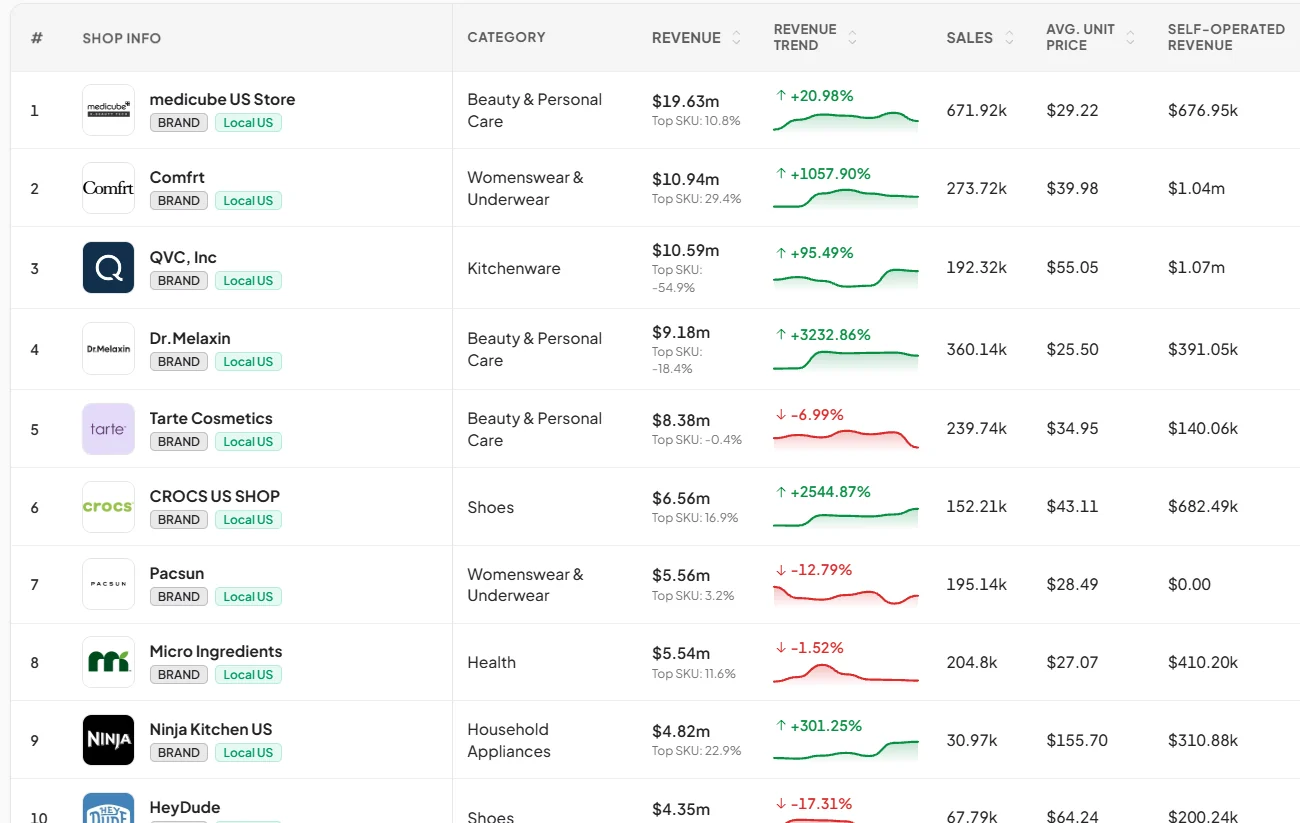Go to the Comfrt shop name link
Screen dimensions: 1300x823
click(x=177, y=177)
